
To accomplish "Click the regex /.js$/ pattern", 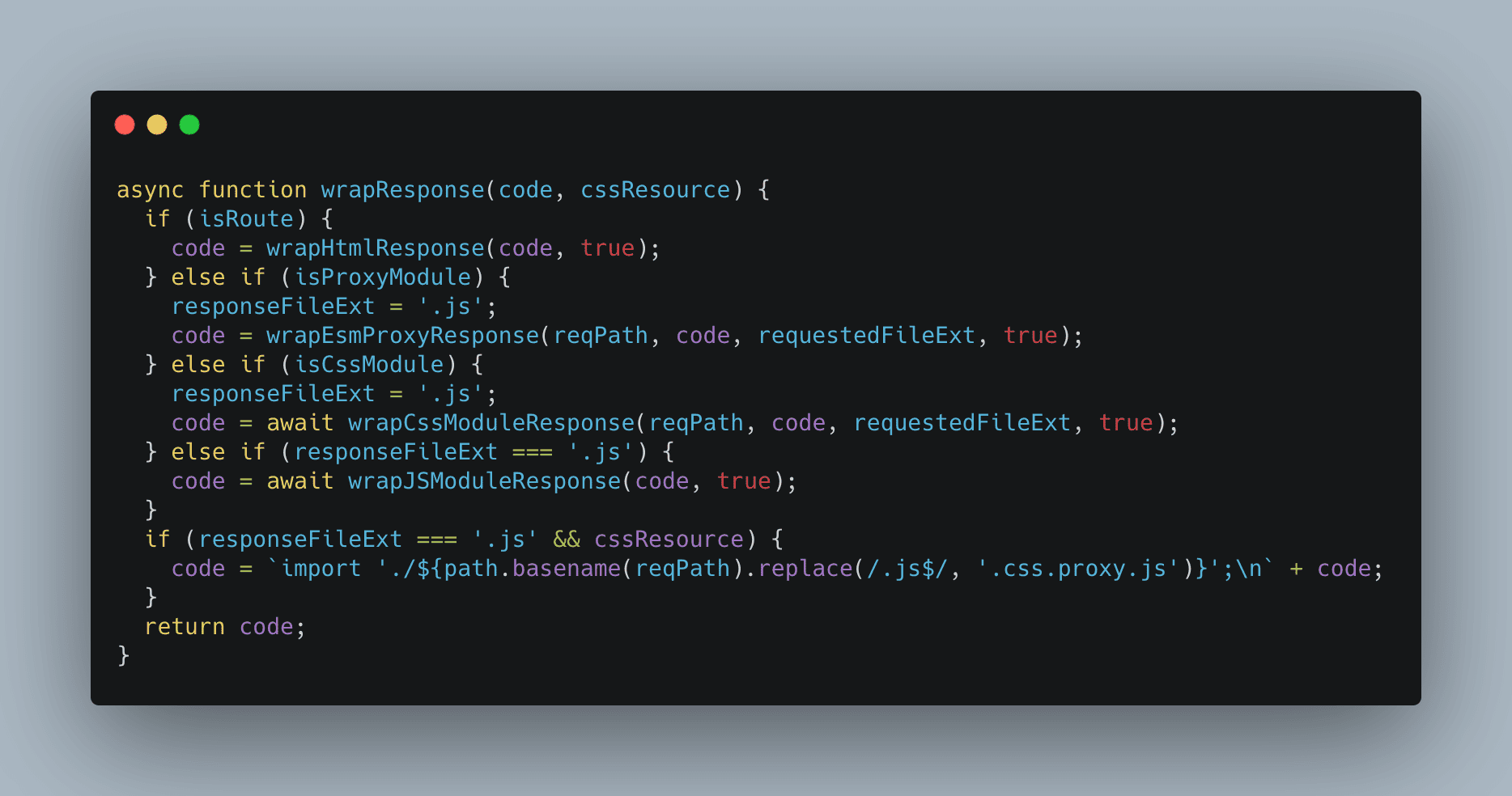I will (907, 569).
